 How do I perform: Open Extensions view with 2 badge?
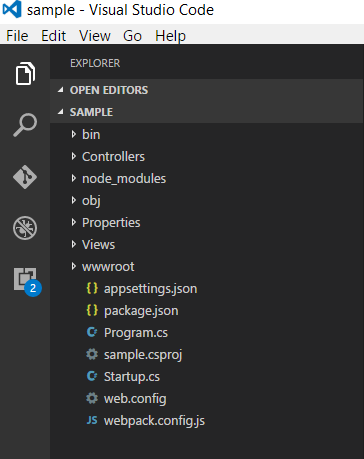coord(27,281)
